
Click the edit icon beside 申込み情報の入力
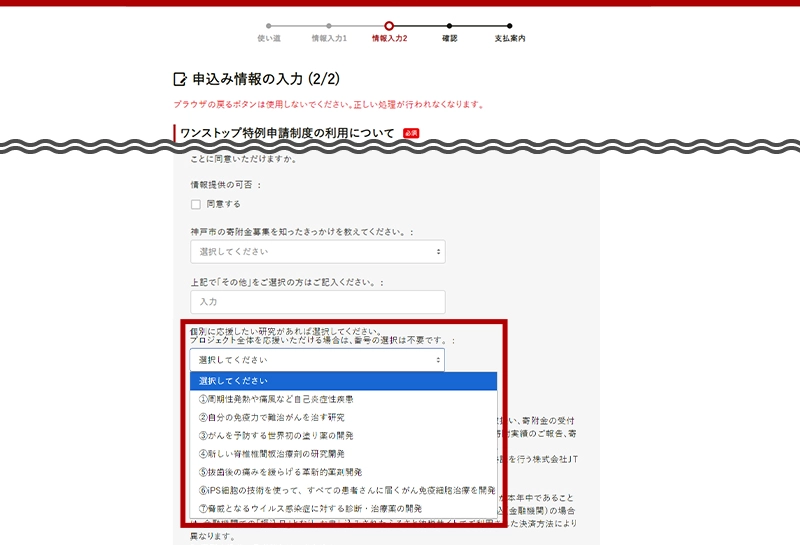(x=180, y=78)
